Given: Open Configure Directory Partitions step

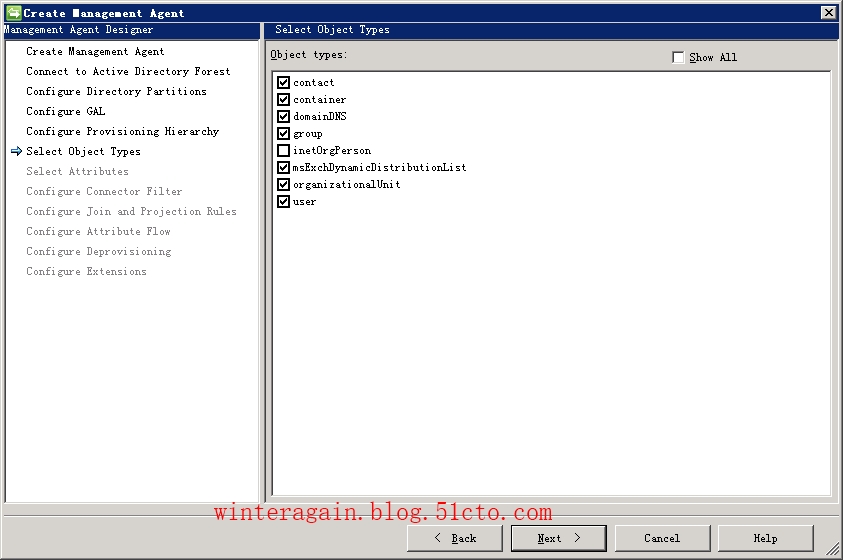Looking at the screenshot, I should (x=116, y=91).
